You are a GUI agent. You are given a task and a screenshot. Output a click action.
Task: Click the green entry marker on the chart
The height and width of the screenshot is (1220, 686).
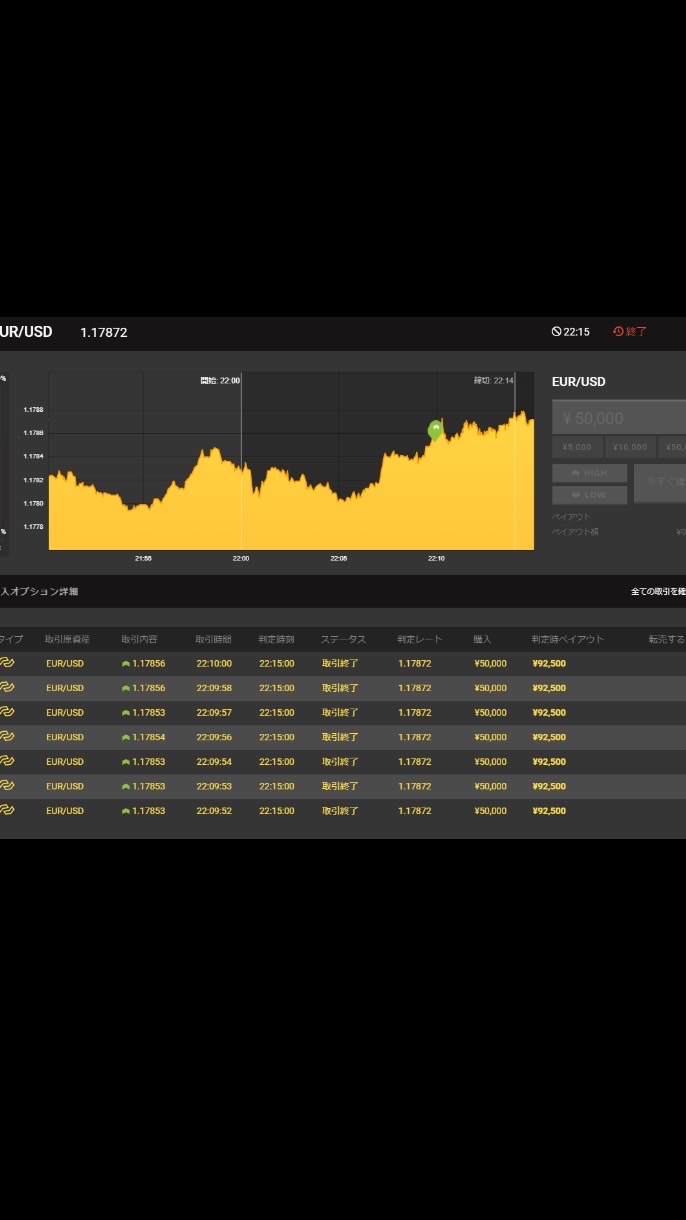click(x=435, y=430)
